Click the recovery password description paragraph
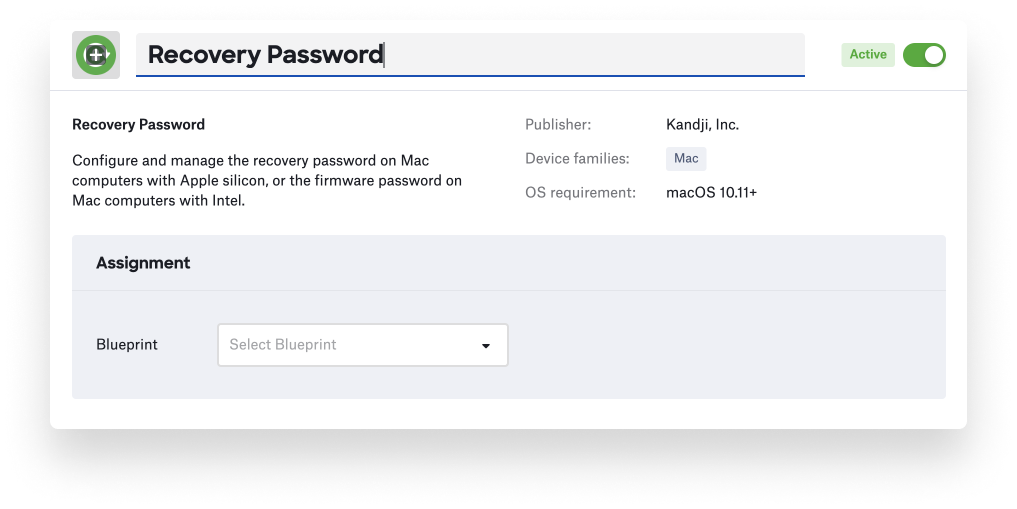The image size is (1017, 509). pyautogui.click(x=267, y=181)
